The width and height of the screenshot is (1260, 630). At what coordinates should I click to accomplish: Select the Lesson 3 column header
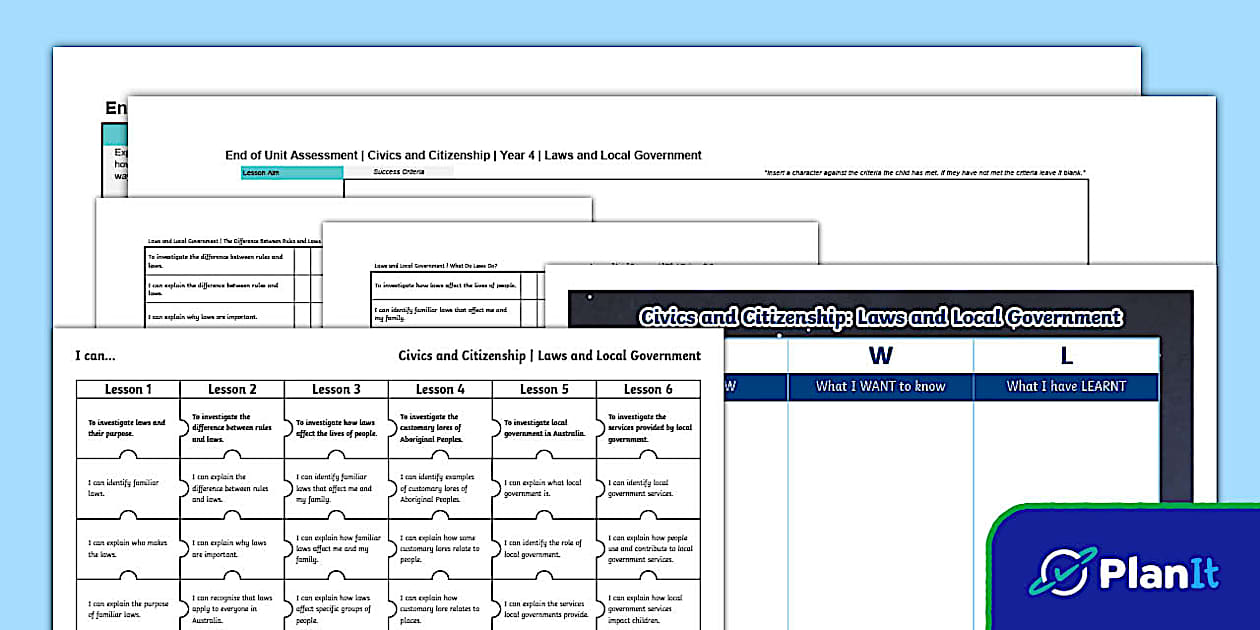pos(336,389)
